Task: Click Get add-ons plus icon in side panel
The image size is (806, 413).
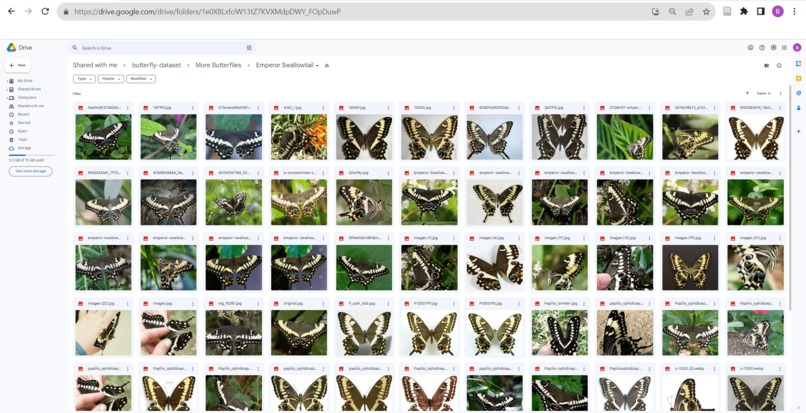Action: 798,131
